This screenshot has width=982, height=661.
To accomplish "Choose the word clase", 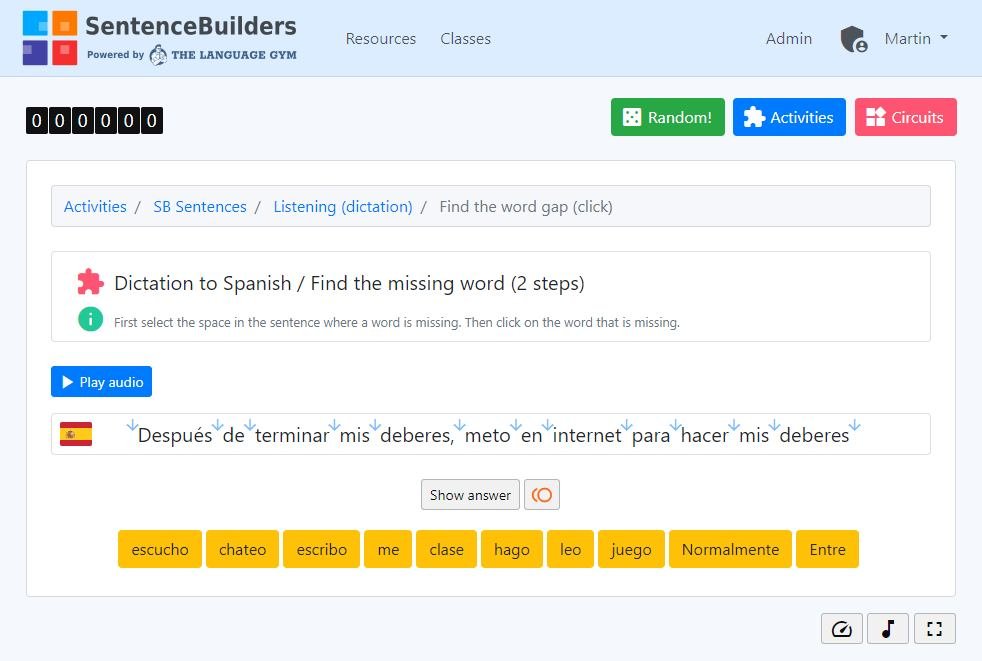I will click(x=447, y=549).
